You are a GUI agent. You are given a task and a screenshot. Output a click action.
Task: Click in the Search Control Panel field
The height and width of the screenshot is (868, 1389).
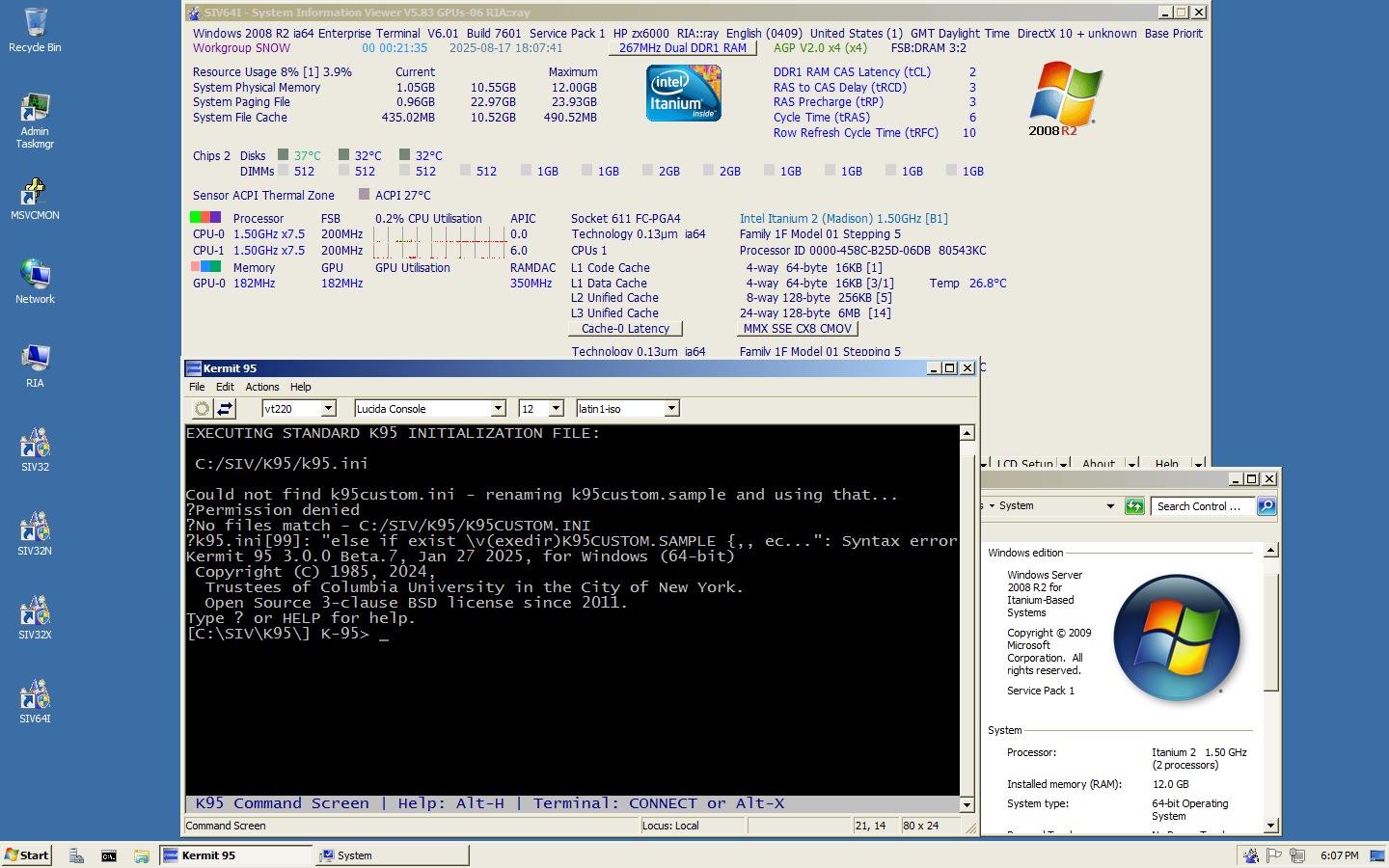click(x=1203, y=506)
